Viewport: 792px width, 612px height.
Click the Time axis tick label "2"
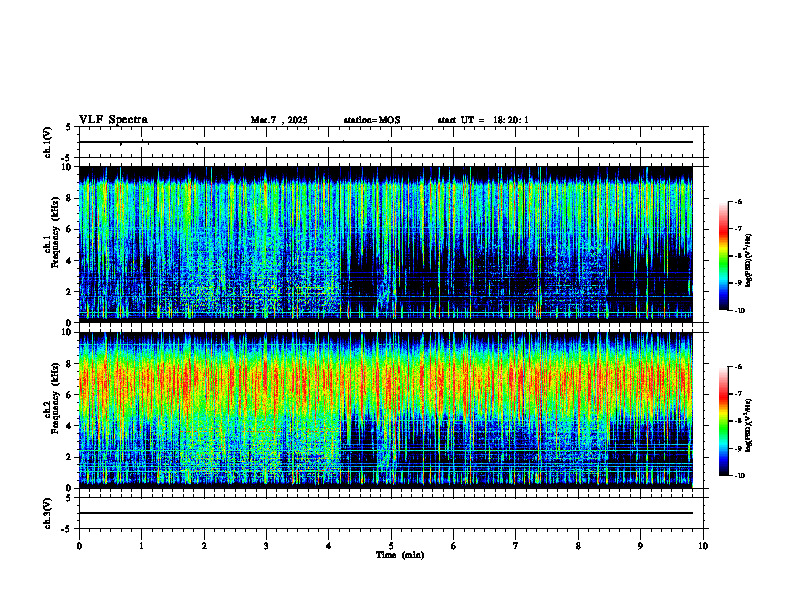point(204,546)
